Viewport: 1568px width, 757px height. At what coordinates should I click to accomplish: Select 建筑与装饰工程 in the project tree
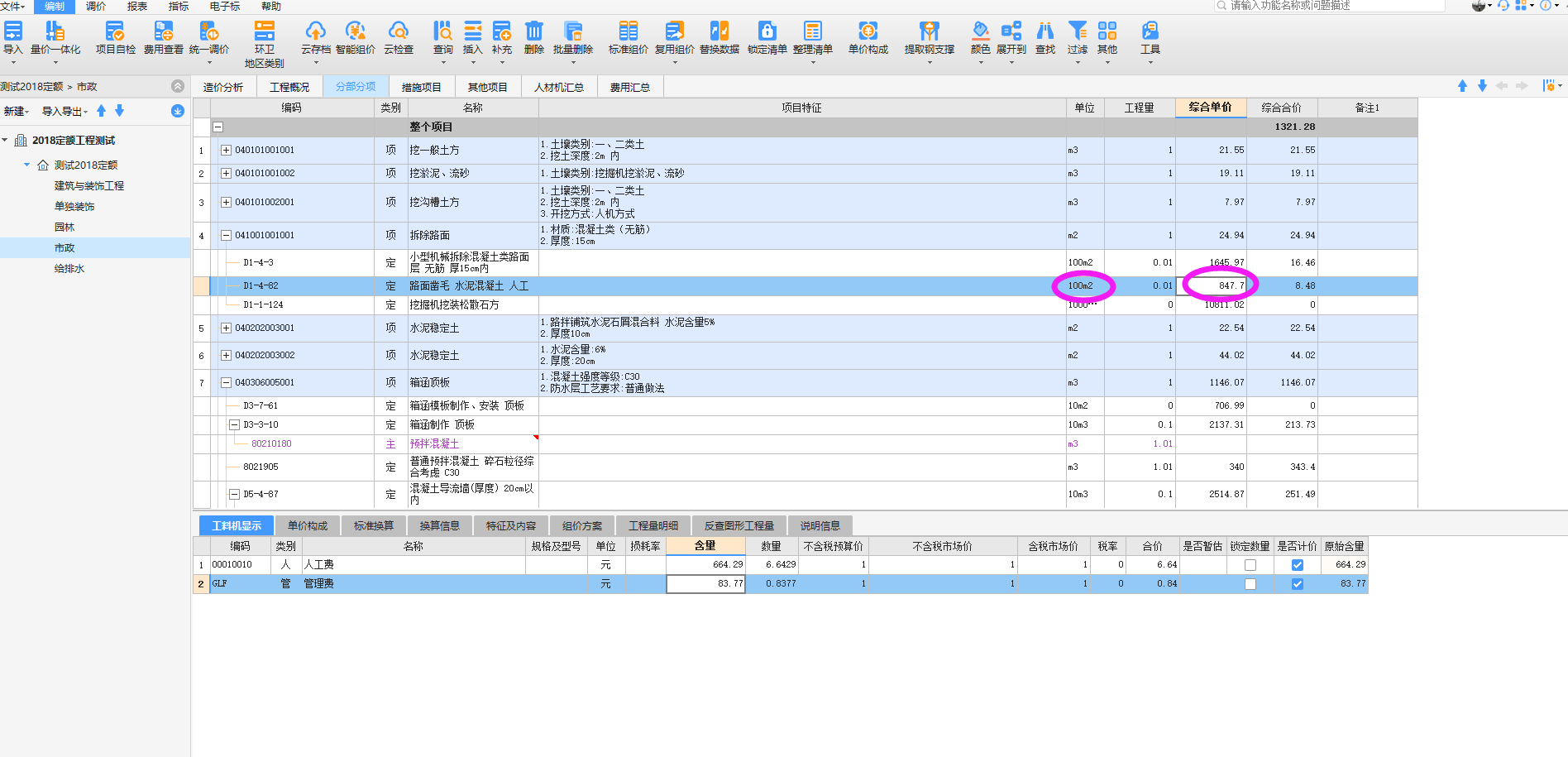coord(89,186)
